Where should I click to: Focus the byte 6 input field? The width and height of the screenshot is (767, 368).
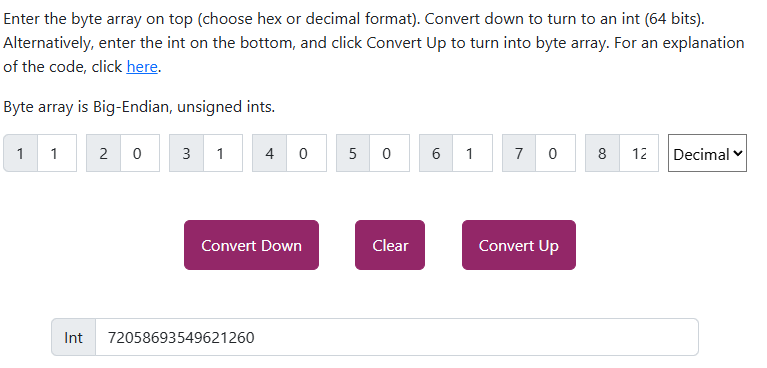(473, 153)
